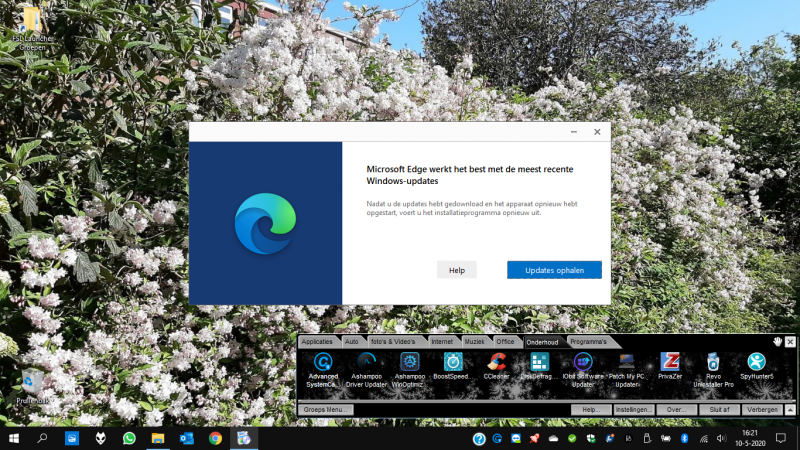Select the Onderhoud tab
Screen dimensions: 800x450
pyautogui.click(x=542, y=342)
